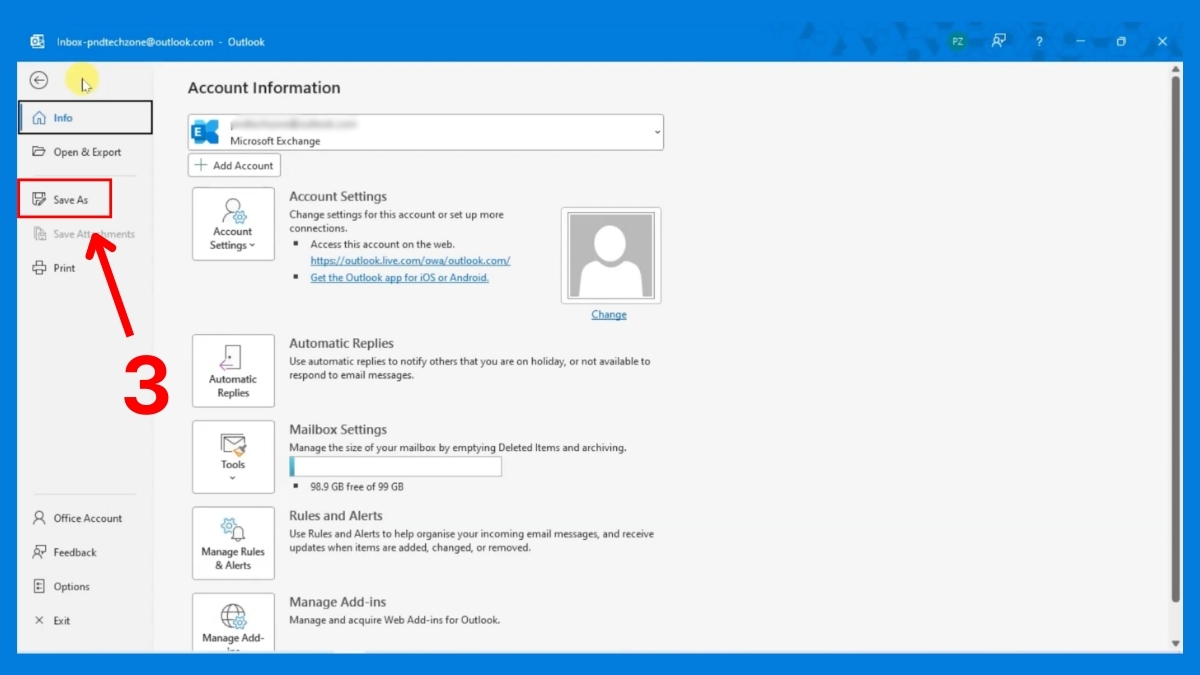The height and width of the screenshot is (675, 1200).
Task: Open the Open & Export tab
Action: 86,152
